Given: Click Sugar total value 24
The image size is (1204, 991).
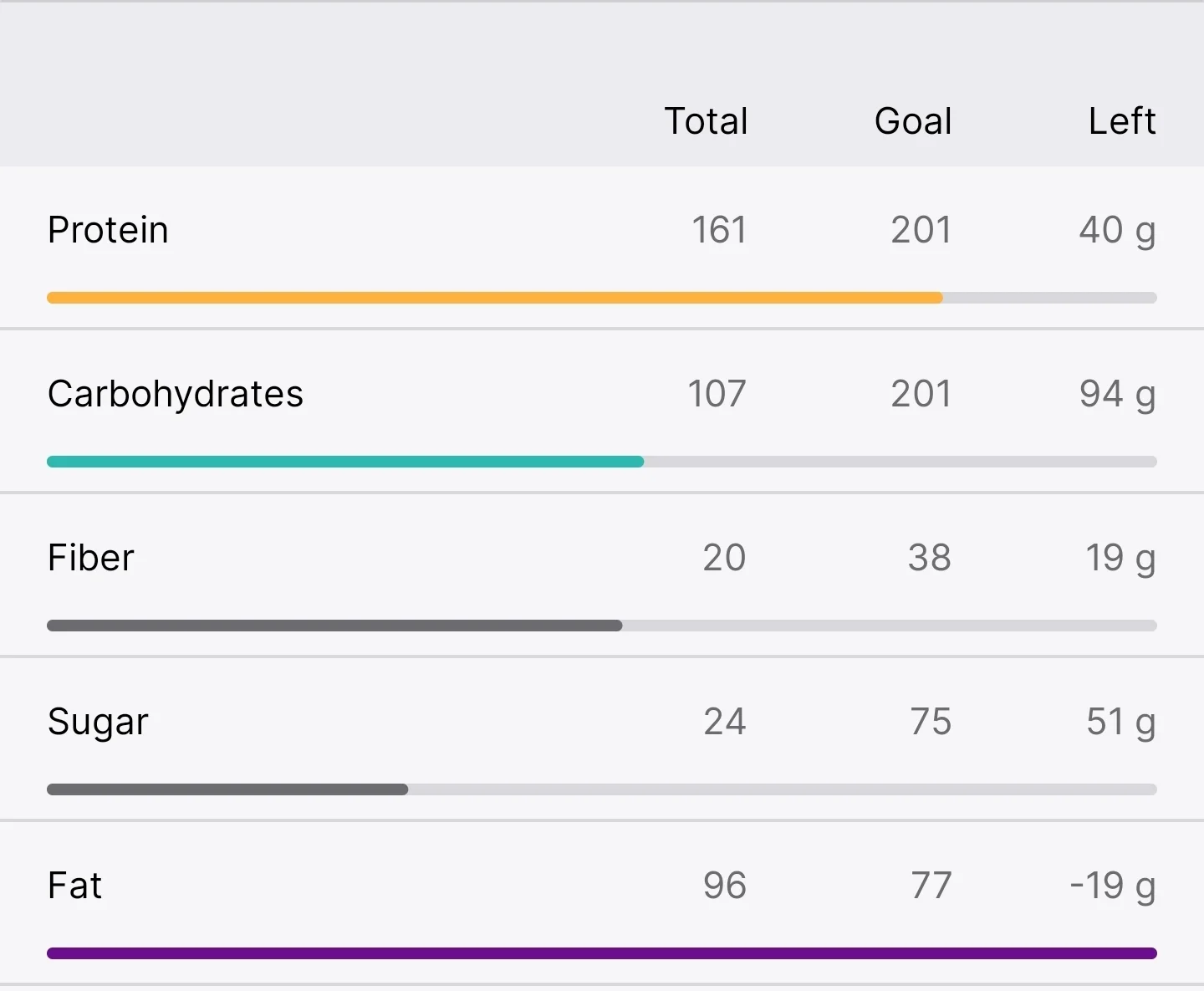Looking at the screenshot, I should (725, 722).
